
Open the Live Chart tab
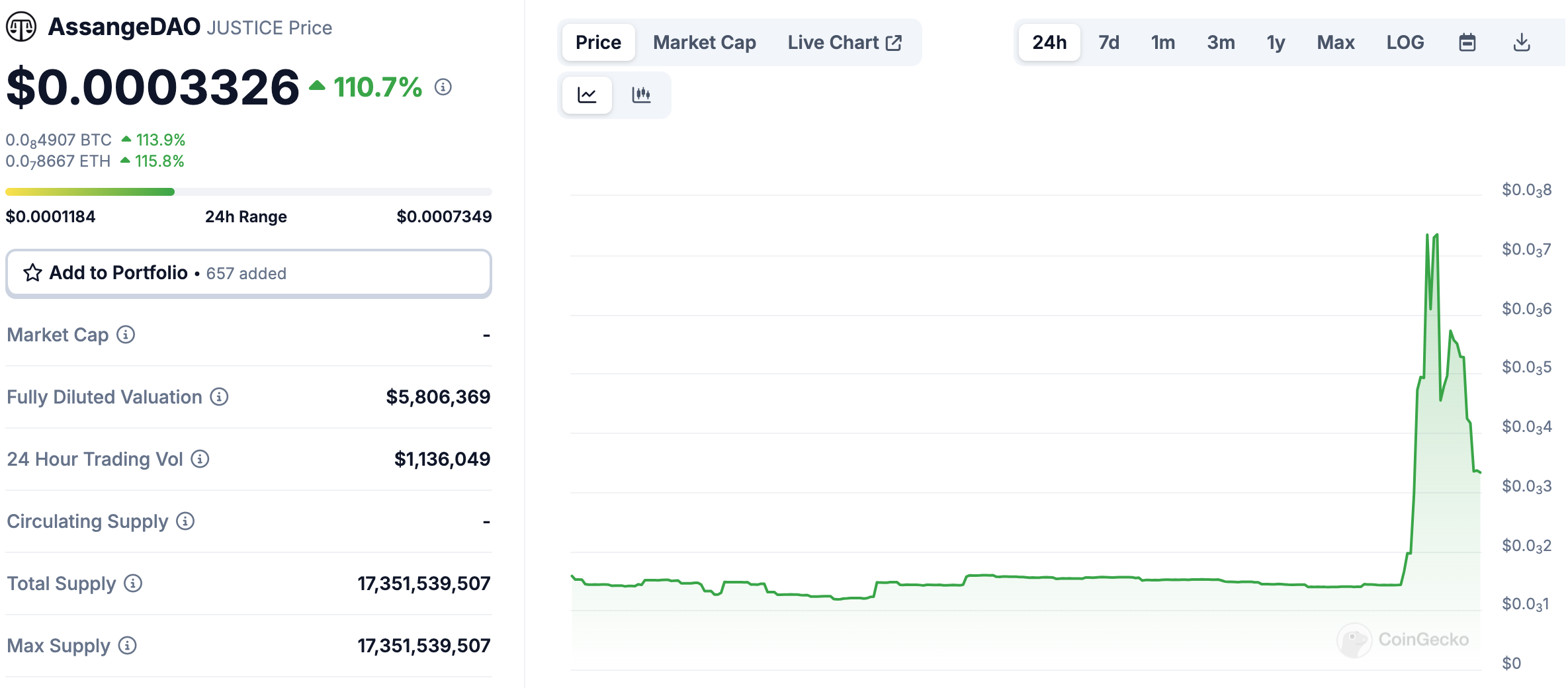point(844,42)
